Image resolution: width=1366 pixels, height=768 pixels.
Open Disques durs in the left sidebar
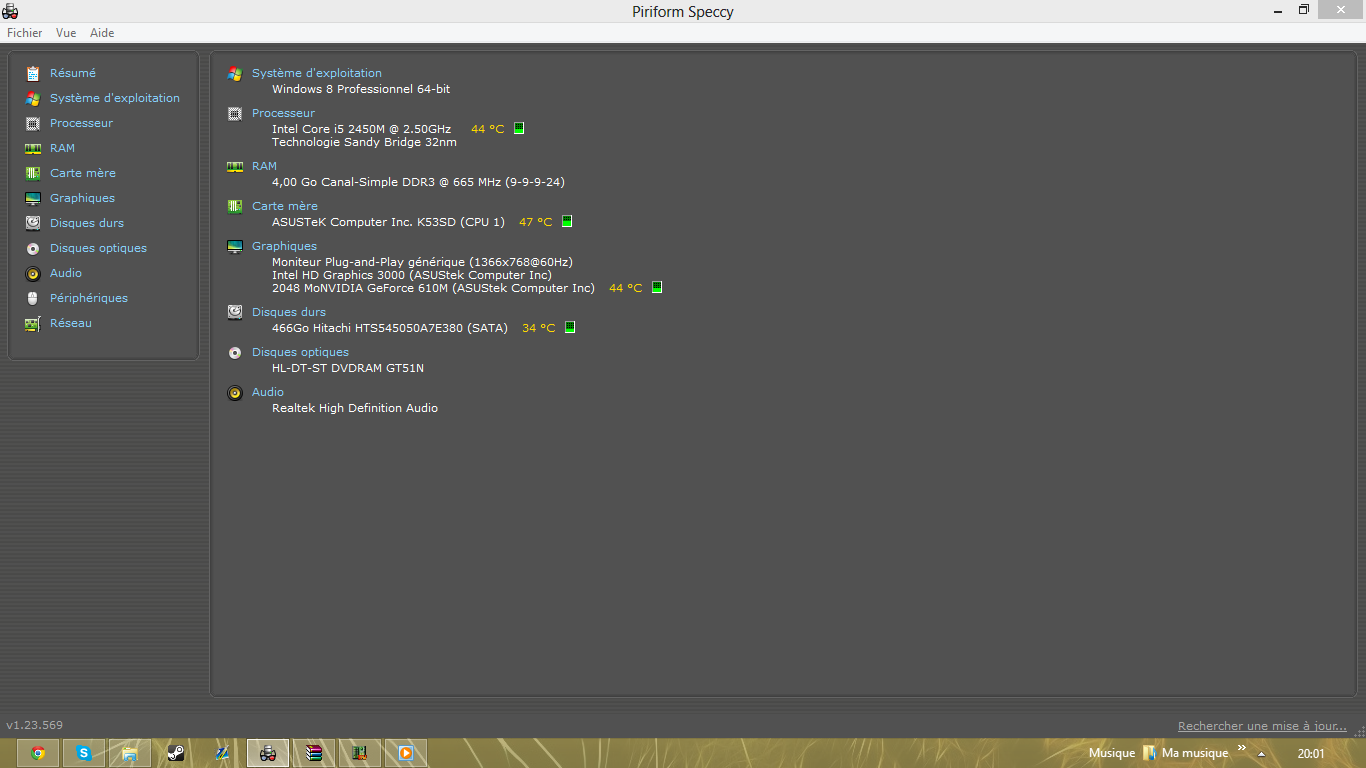(87, 223)
